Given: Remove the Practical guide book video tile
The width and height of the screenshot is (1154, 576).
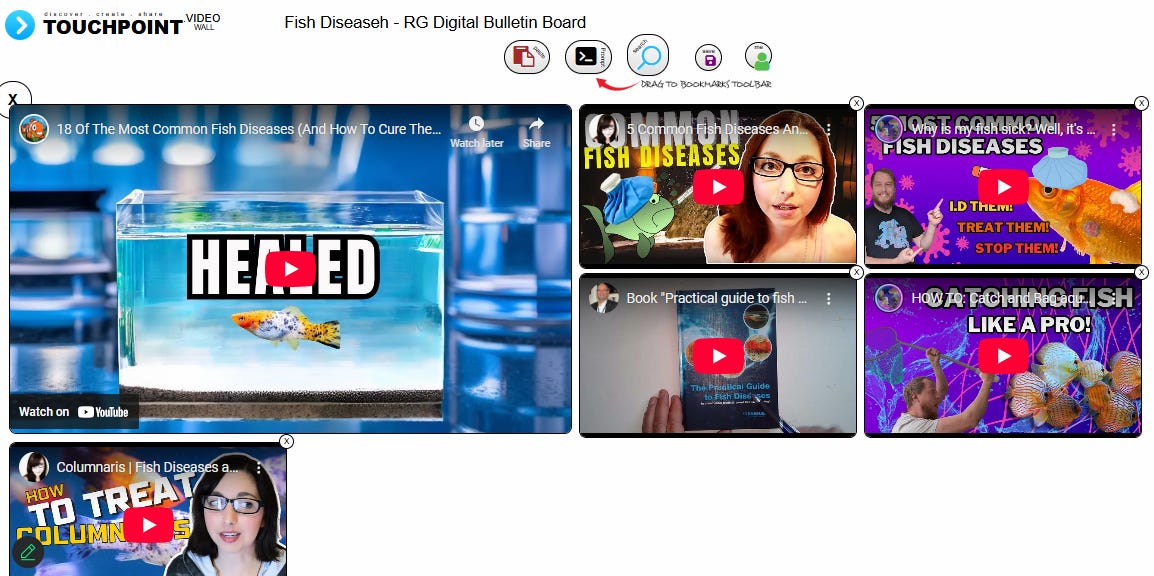Looking at the screenshot, I should (x=856, y=272).
